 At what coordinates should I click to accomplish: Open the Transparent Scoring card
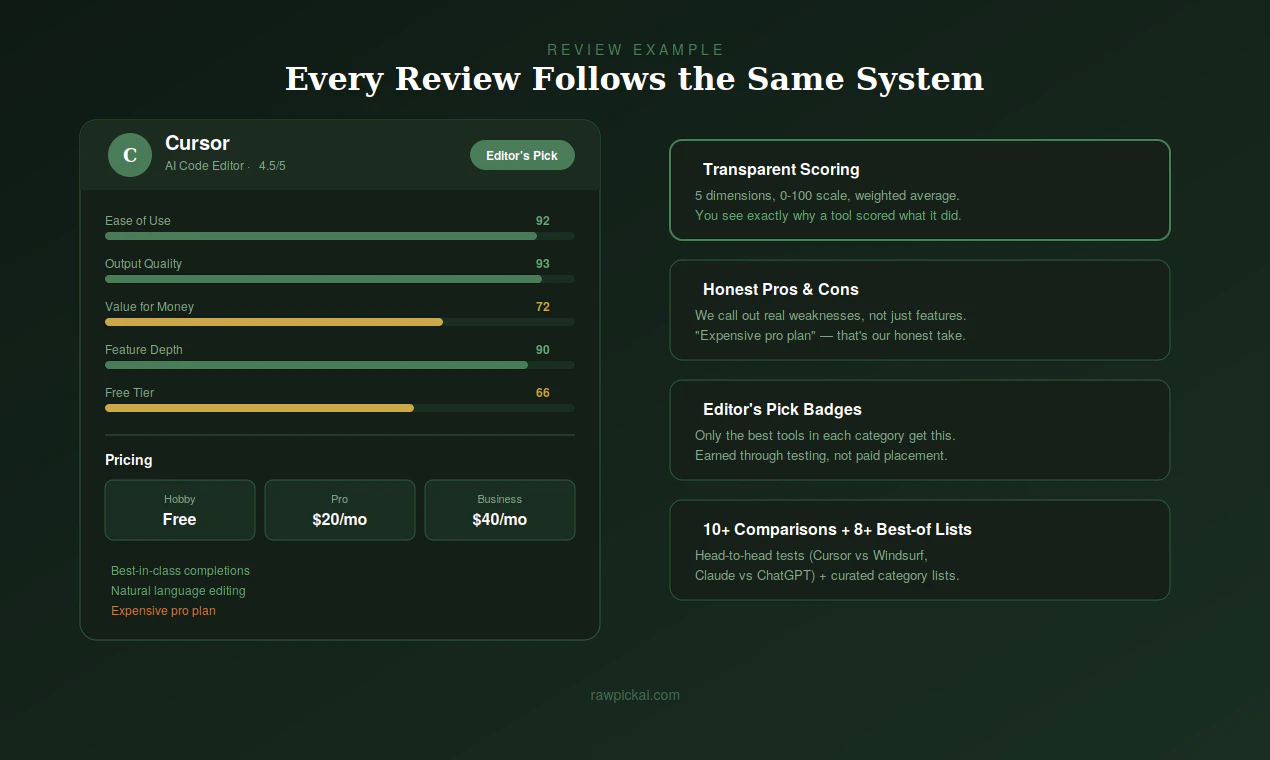click(920, 190)
